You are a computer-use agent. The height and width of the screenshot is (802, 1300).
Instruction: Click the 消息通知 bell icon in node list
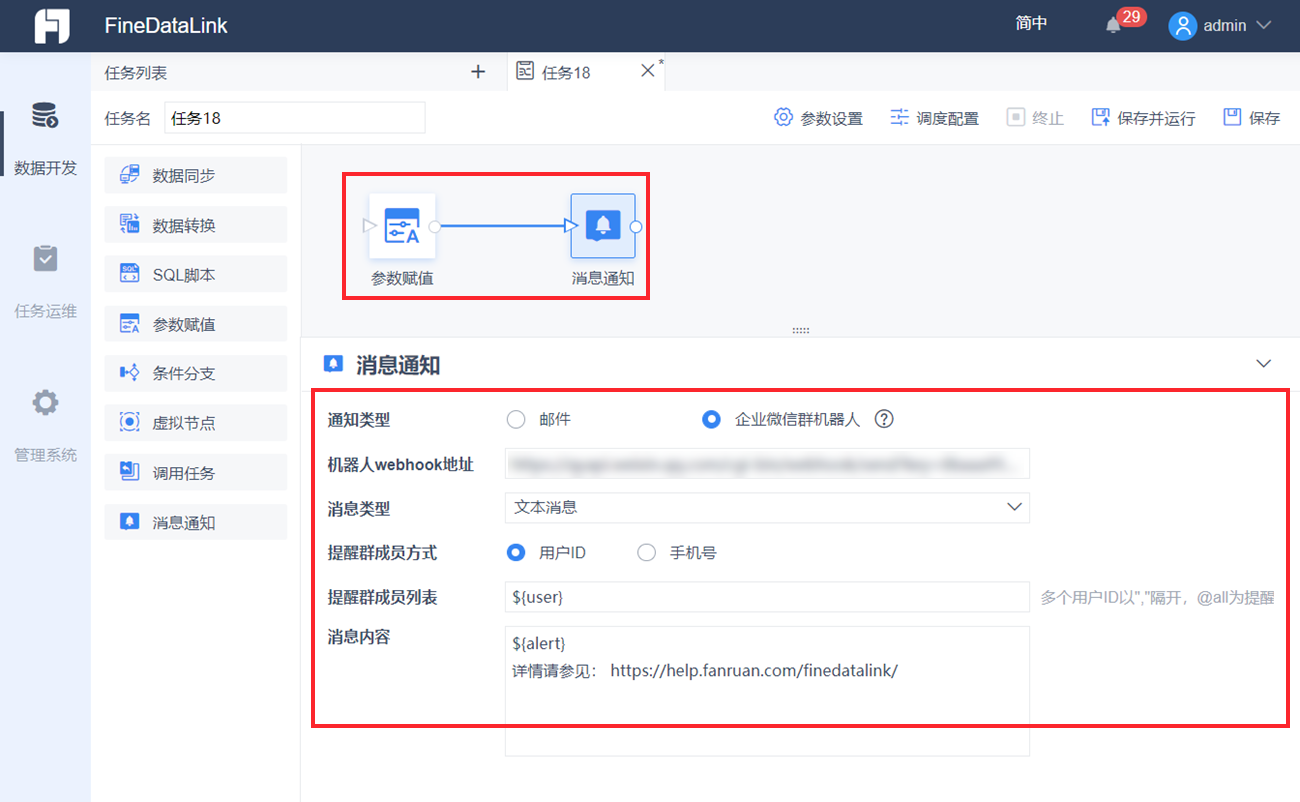[130, 521]
